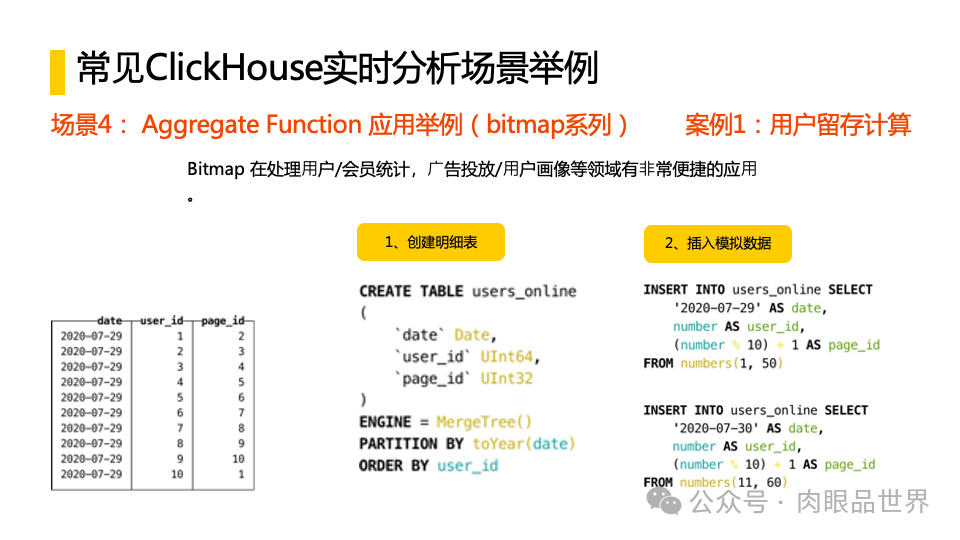Click page_id cell with value 10

point(238,459)
